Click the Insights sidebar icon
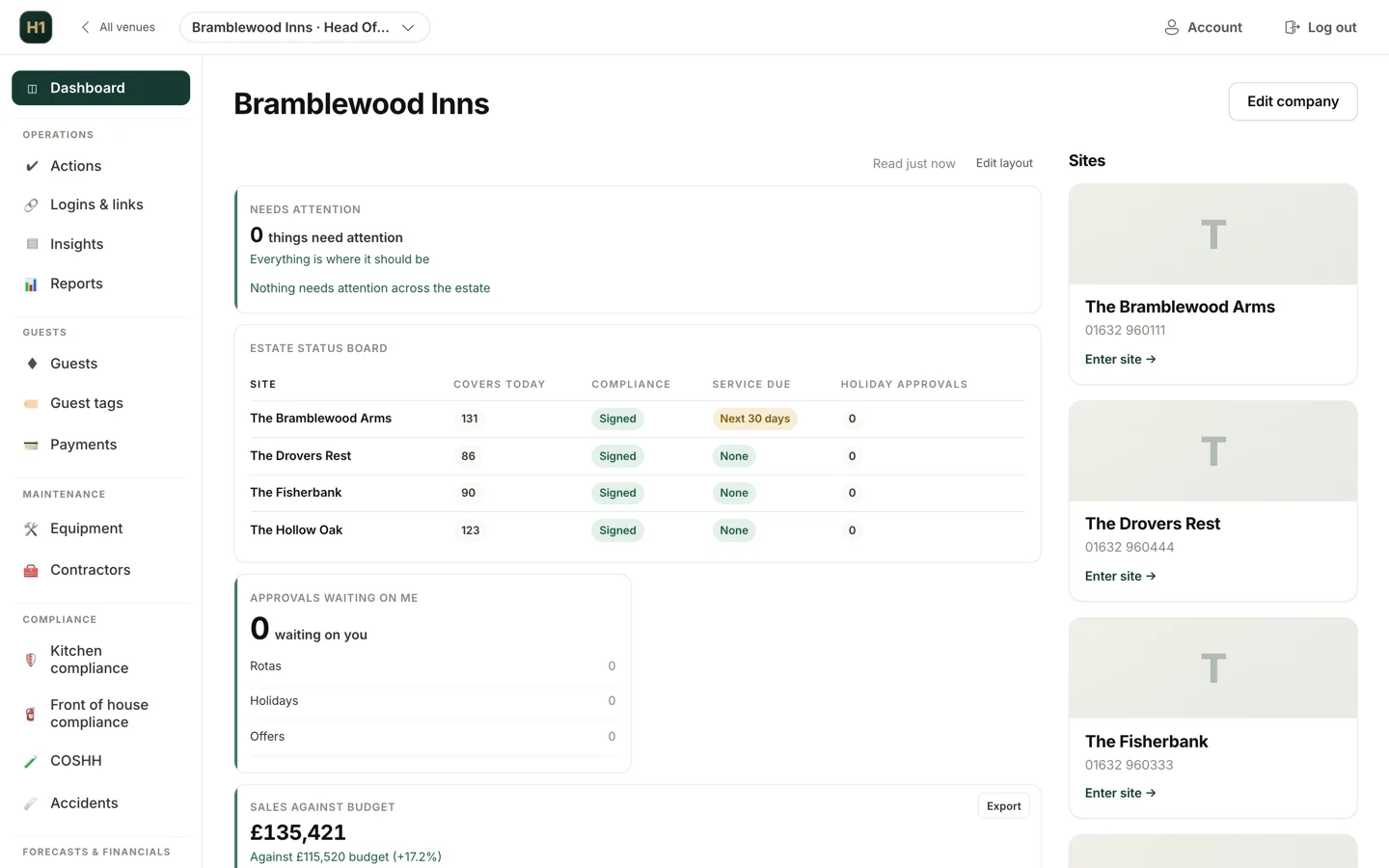This screenshot has height=868, width=1389. pos(32,244)
